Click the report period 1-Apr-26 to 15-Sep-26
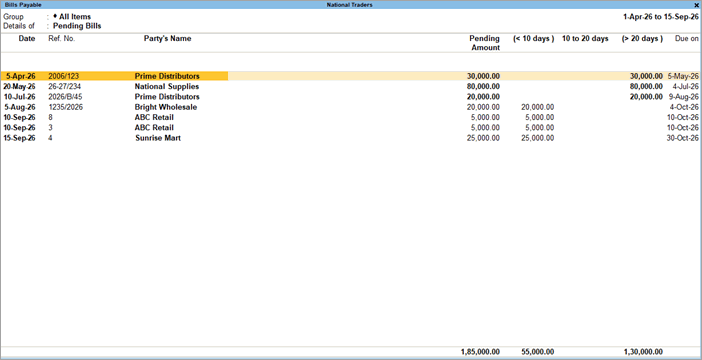This screenshot has height=360, width=702. click(661, 17)
